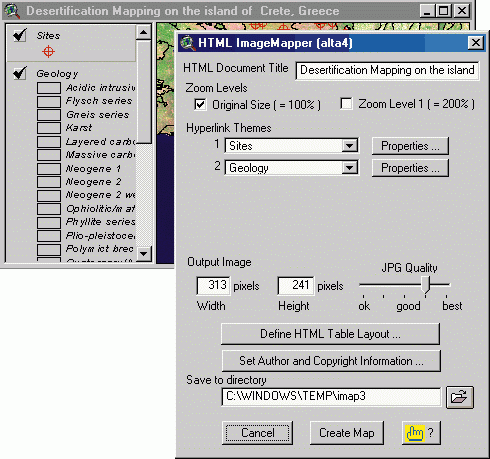Click the JPG Quality slider handle

click(x=425, y=284)
